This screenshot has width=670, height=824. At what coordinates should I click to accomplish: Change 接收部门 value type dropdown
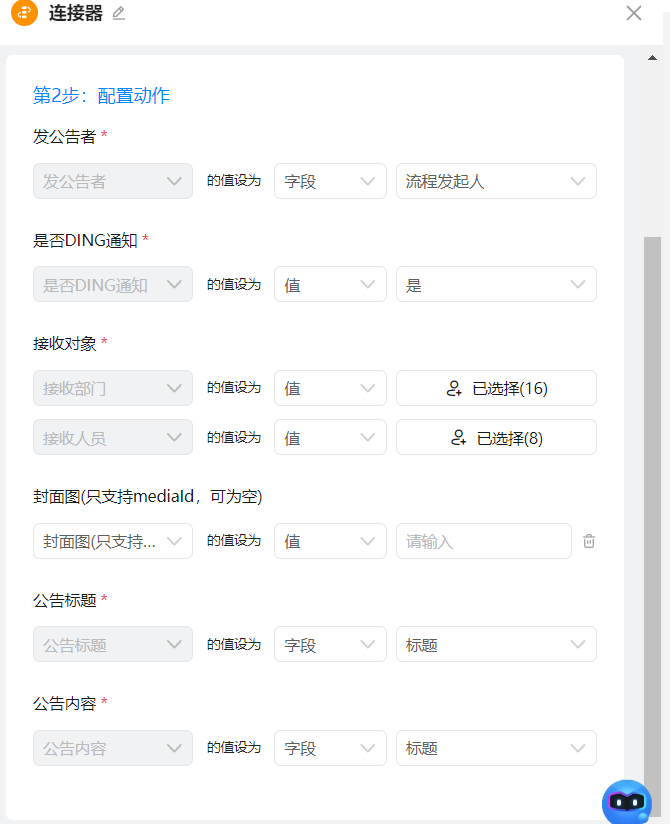[x=330, y=388]
